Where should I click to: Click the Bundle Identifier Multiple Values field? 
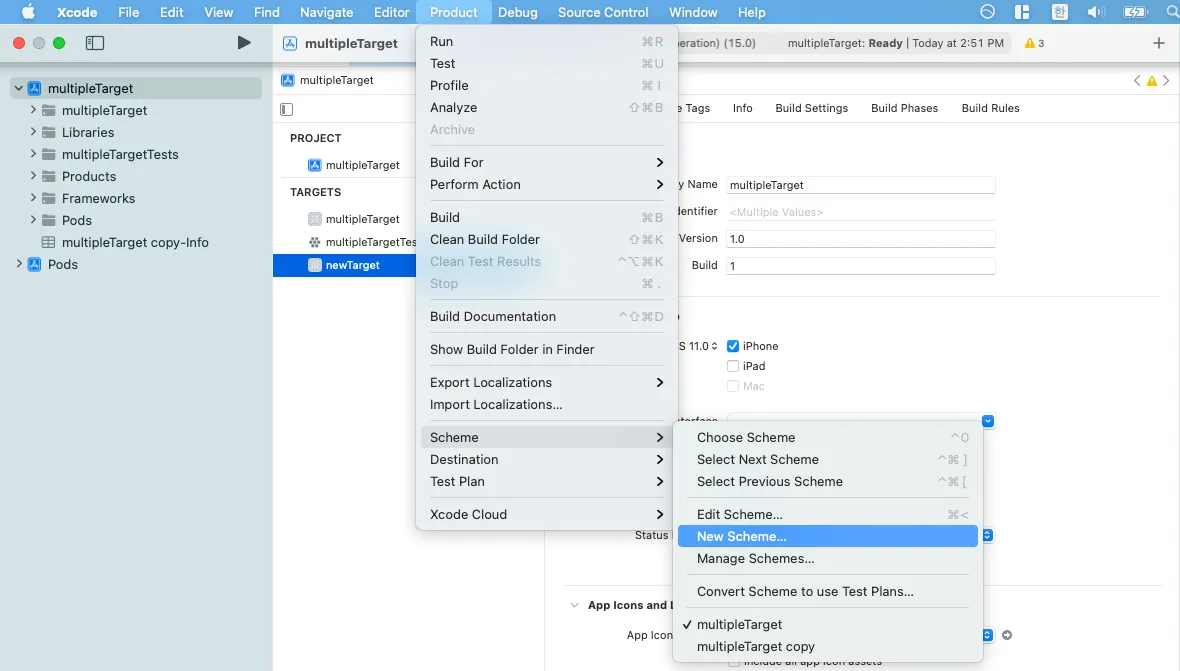click(861, 212)
